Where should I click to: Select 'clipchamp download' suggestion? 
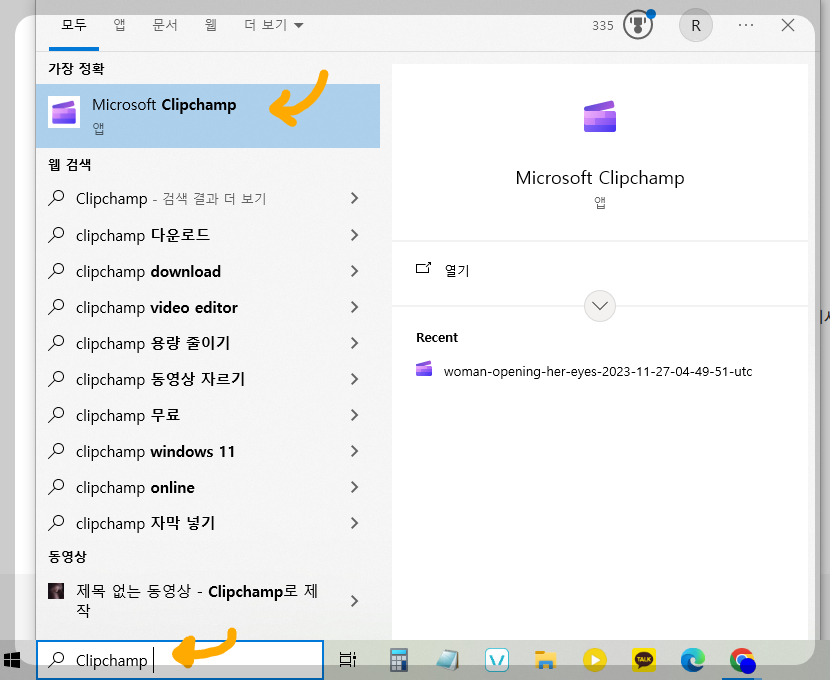208,271
